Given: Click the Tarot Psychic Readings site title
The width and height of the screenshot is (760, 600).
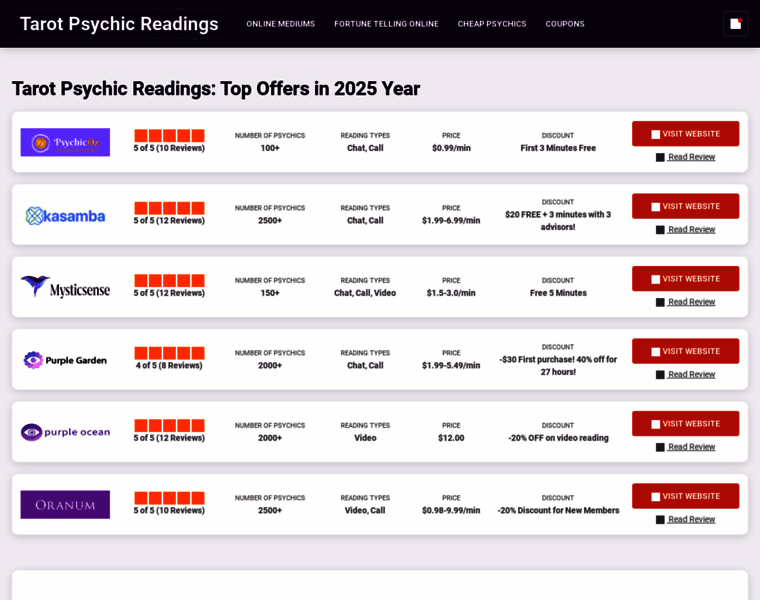Looking at the screenshot, I should [119, 24].
